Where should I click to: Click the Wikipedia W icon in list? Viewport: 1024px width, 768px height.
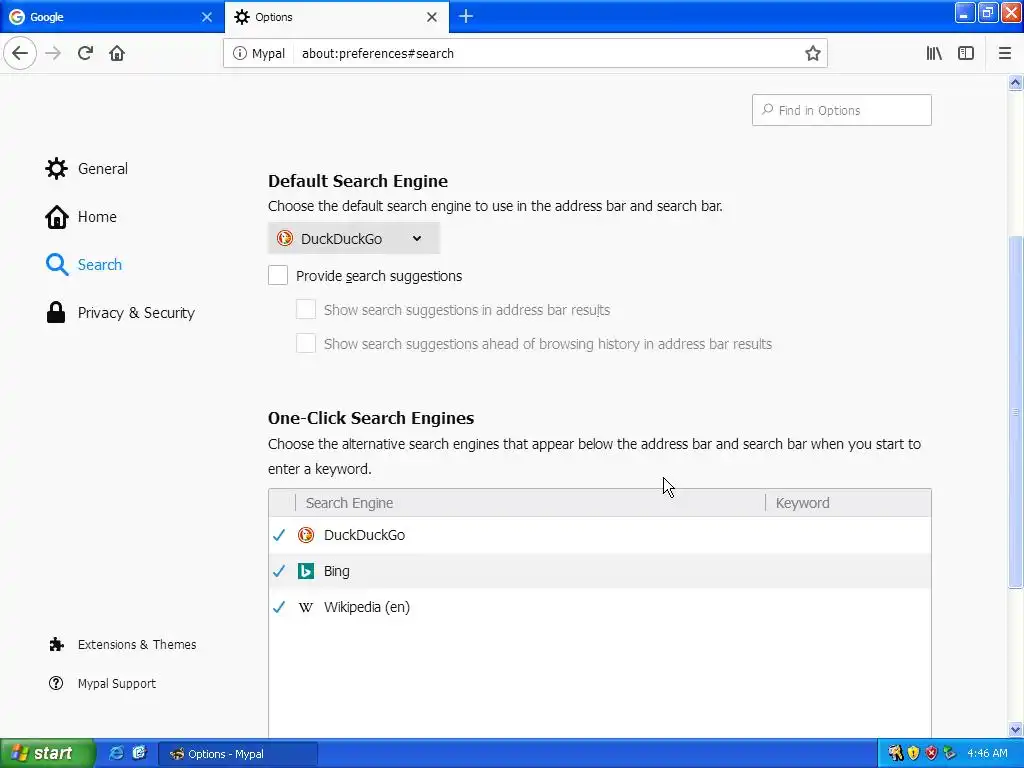(x=306, y=607)
